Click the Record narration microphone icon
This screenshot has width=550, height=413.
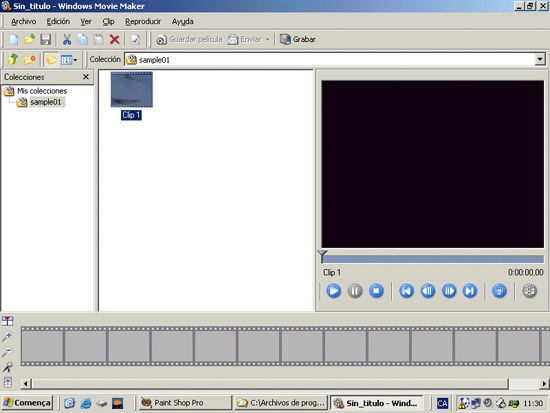click(7, 367)
